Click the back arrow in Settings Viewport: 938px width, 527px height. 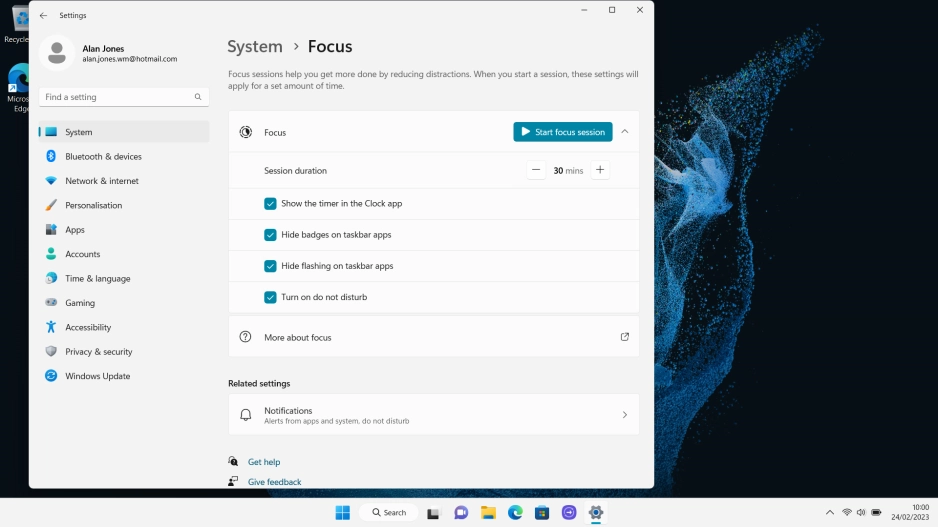pyautogui.click(x=43, y=16)
